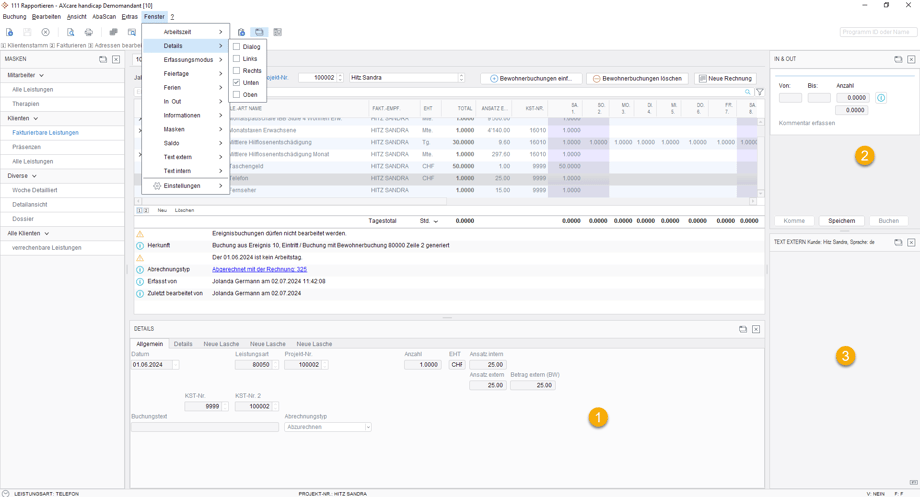Select Woche Detailliert in Masken list

tap(35, 191)
